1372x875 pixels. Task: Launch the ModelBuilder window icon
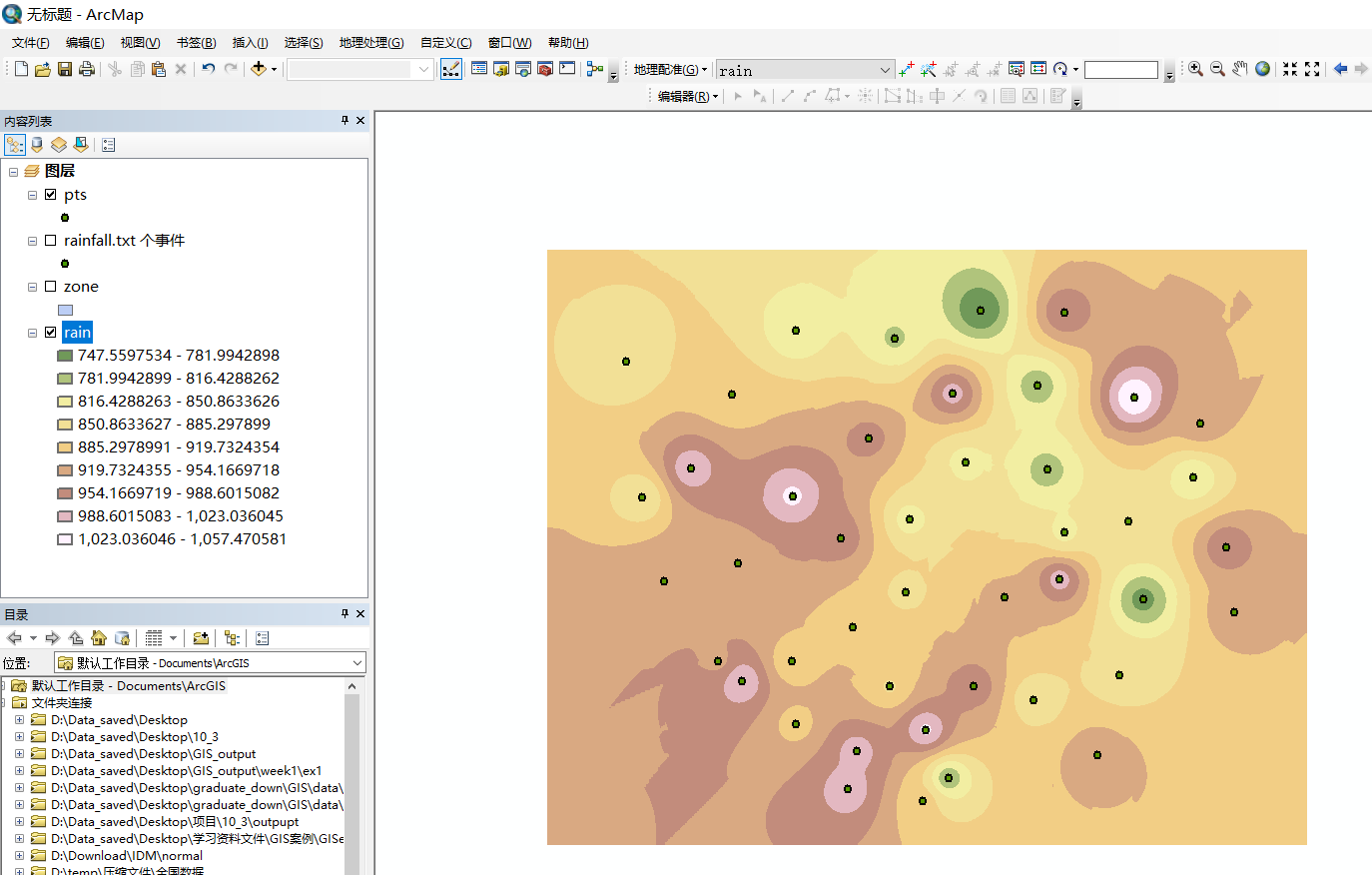(x=595, y=69)
